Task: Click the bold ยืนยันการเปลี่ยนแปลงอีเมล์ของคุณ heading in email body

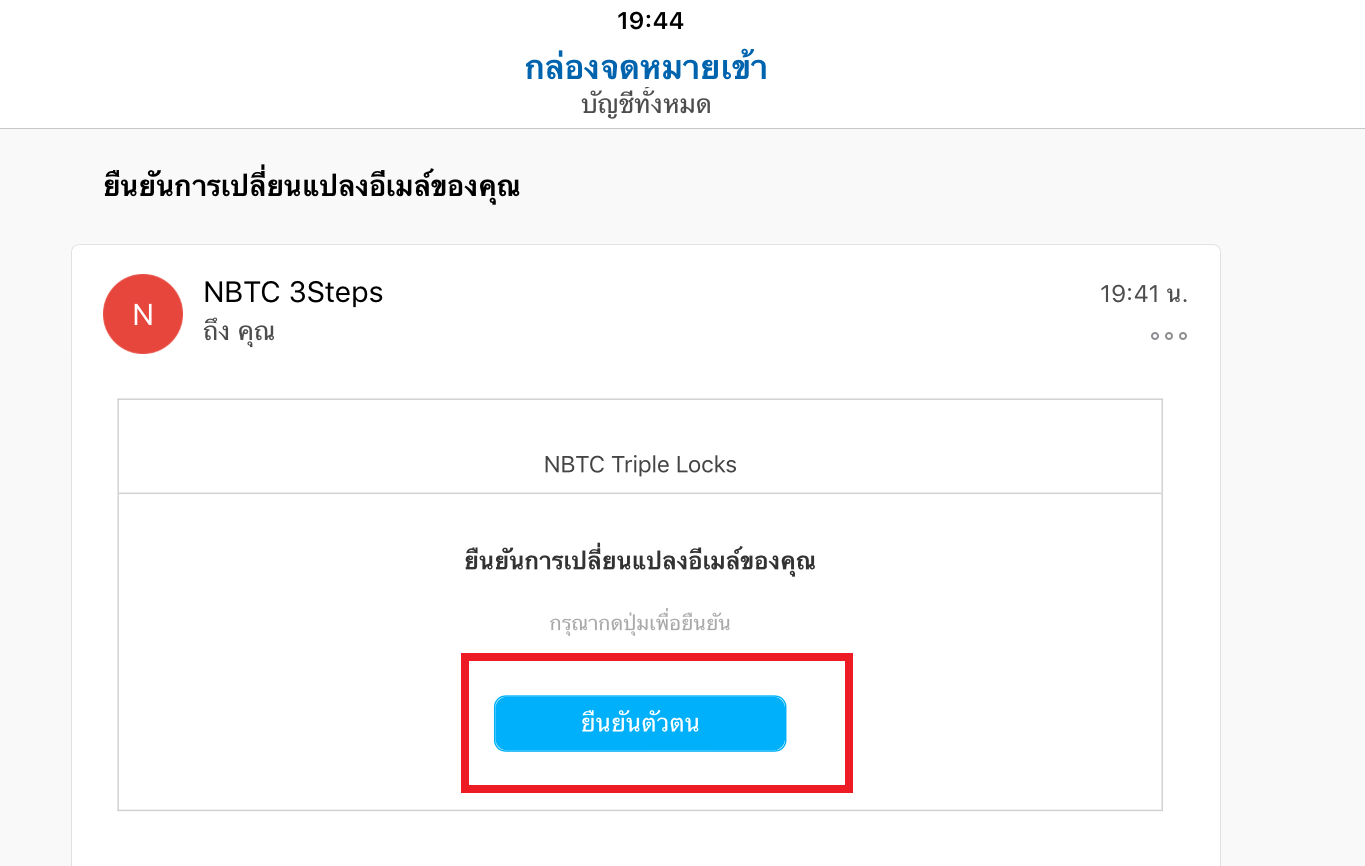Action: click(640, 561)
